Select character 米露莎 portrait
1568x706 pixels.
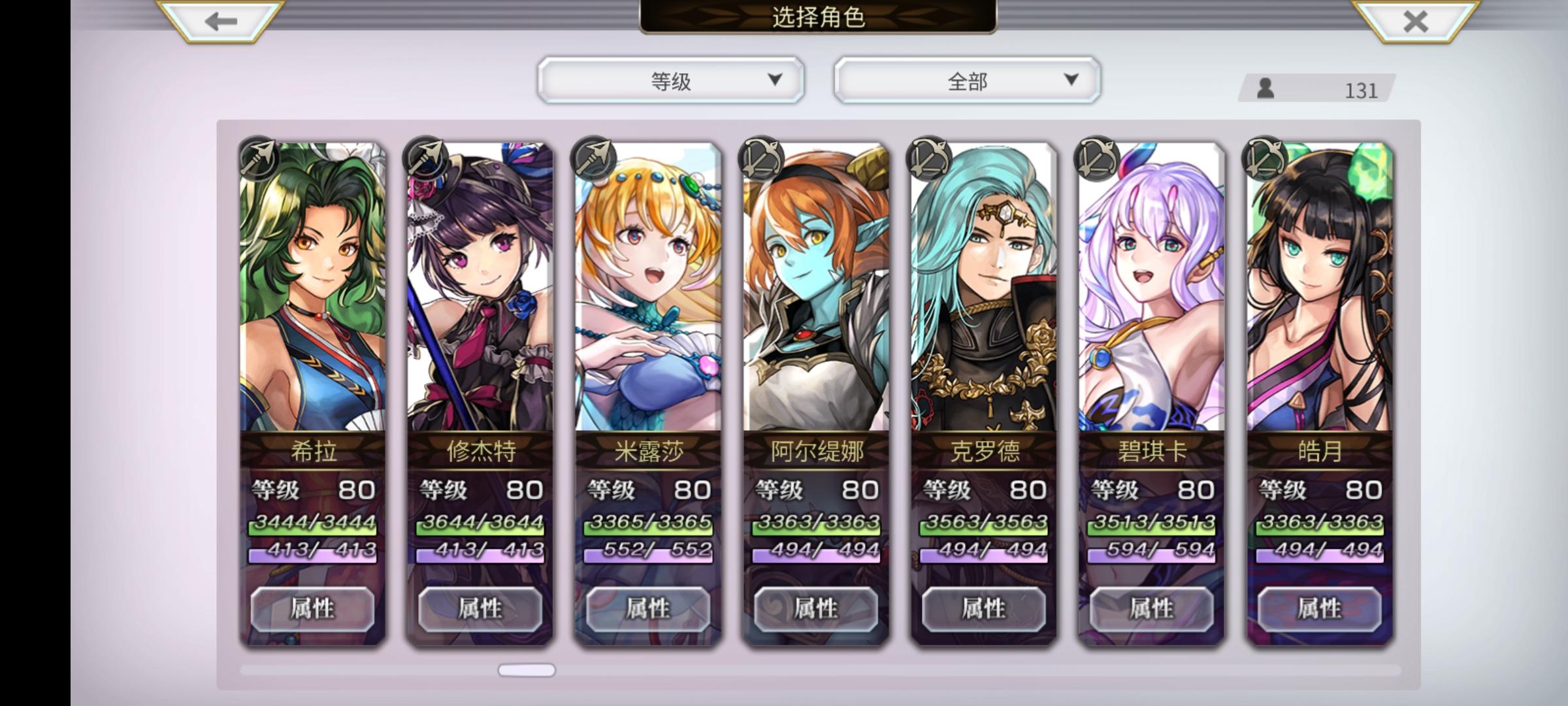pos(648,288)
